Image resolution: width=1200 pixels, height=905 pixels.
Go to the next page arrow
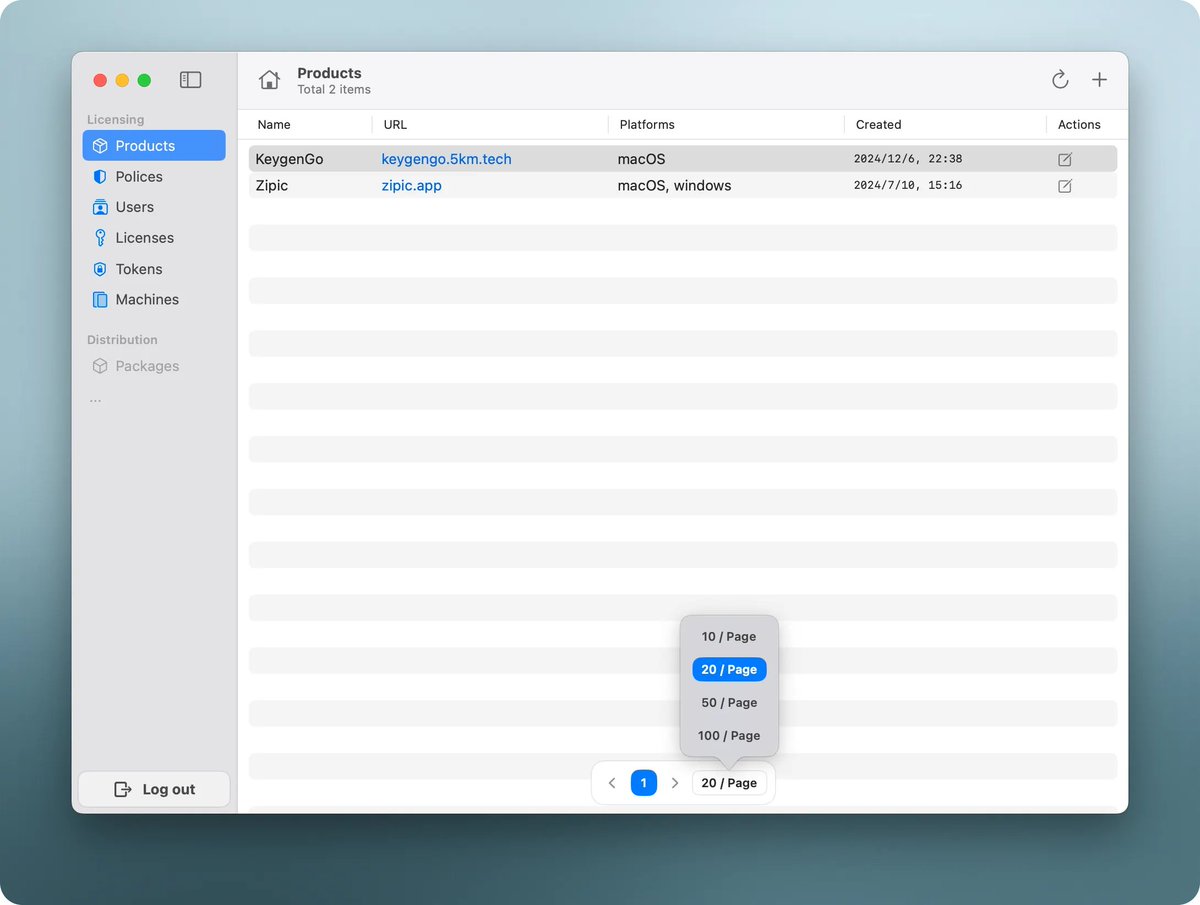tap(675, 783)
